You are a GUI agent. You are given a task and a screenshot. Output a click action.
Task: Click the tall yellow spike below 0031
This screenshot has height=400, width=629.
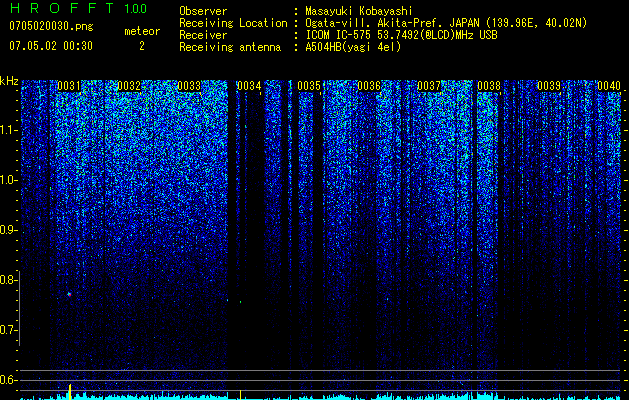tap(70, 392)
